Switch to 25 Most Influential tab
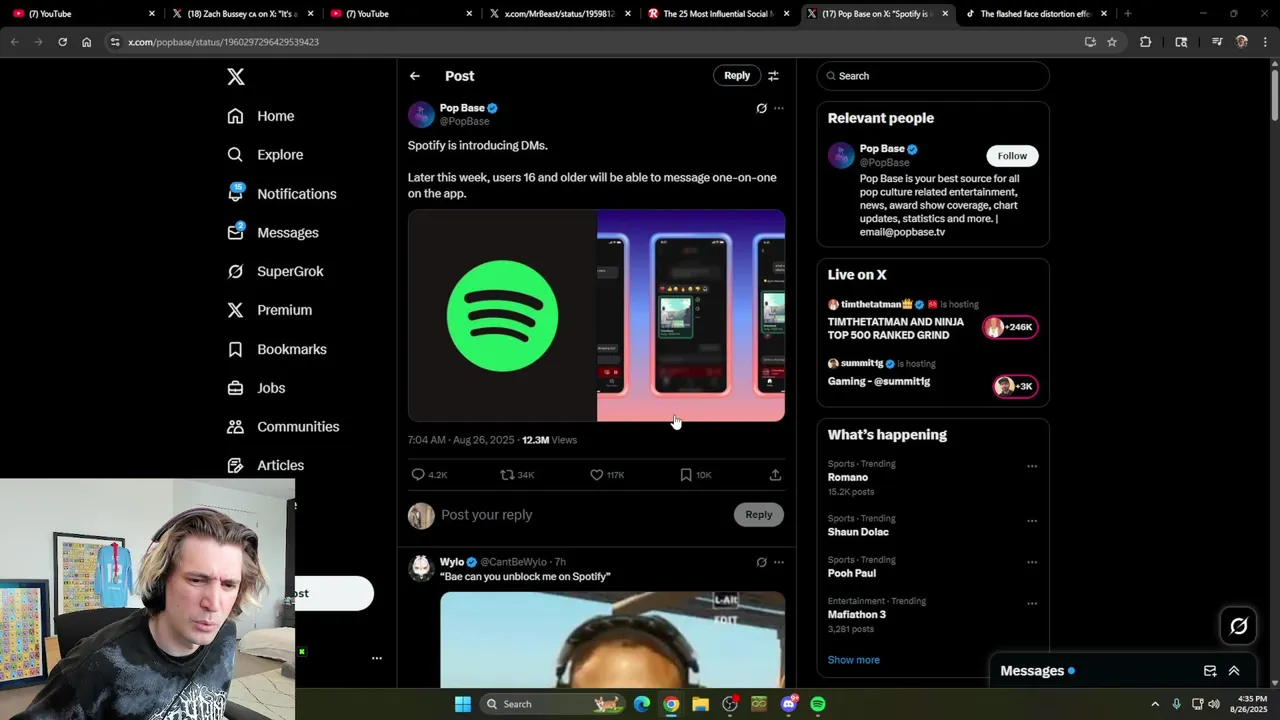Viewport: 1280px width, 720px height. click(x=718, y=14)
